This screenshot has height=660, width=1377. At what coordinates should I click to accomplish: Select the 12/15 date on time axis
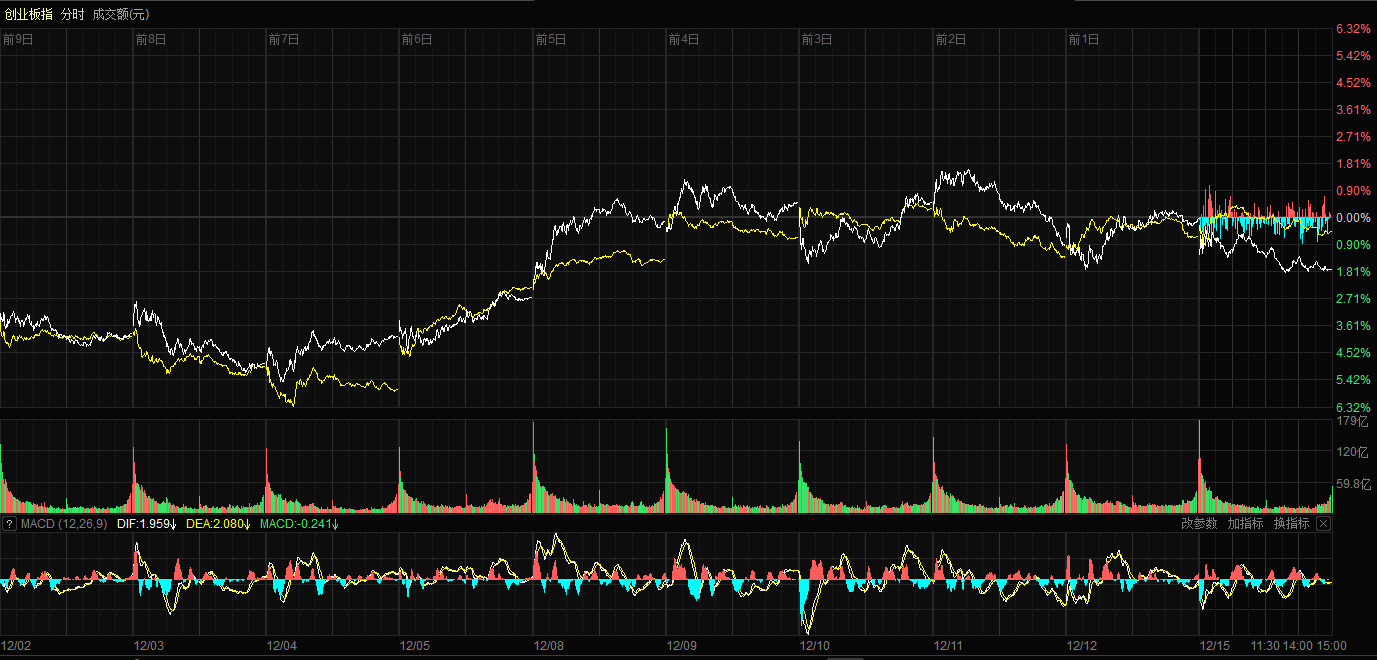pos(1216,646)
